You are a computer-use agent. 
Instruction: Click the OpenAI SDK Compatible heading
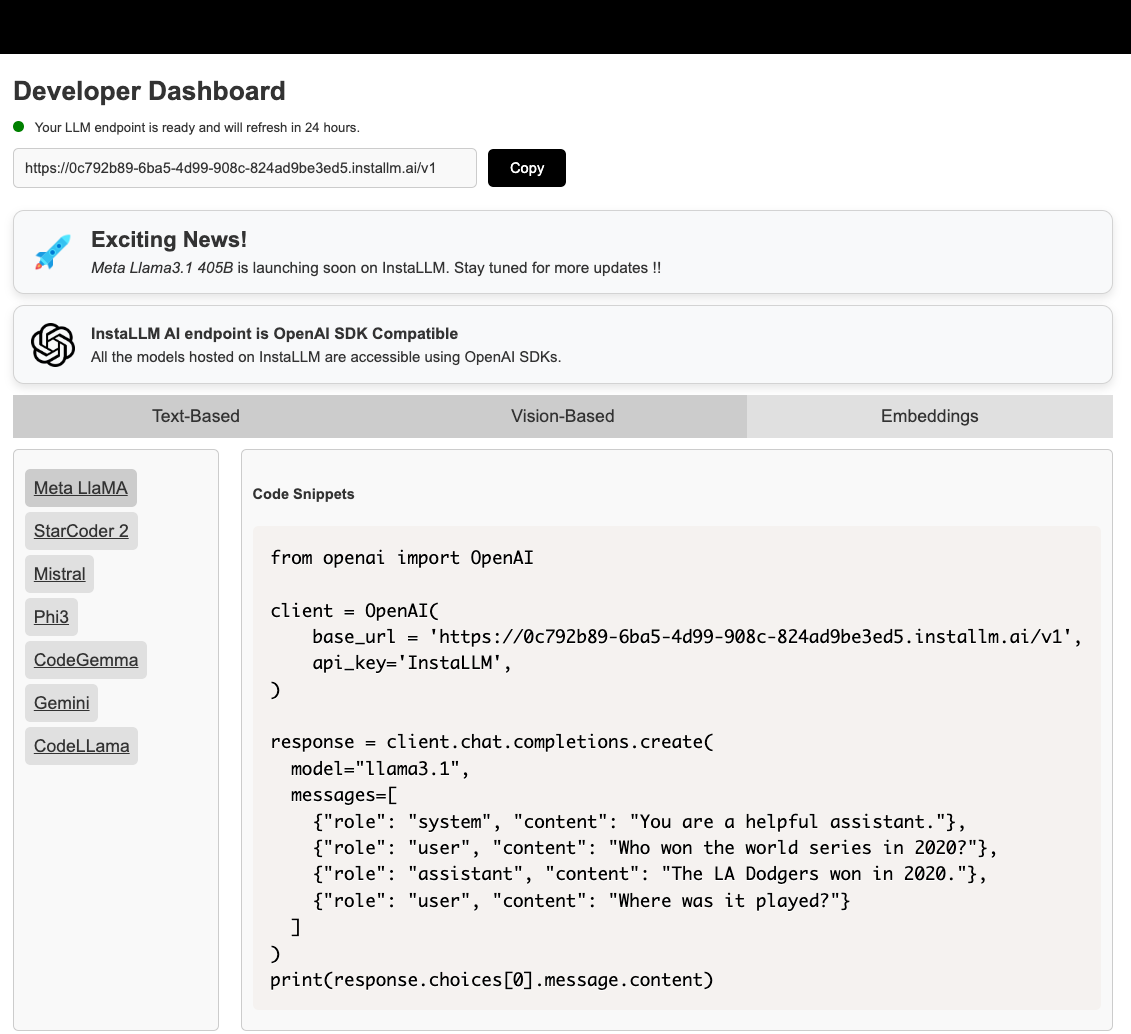click(x=274, y=334)
